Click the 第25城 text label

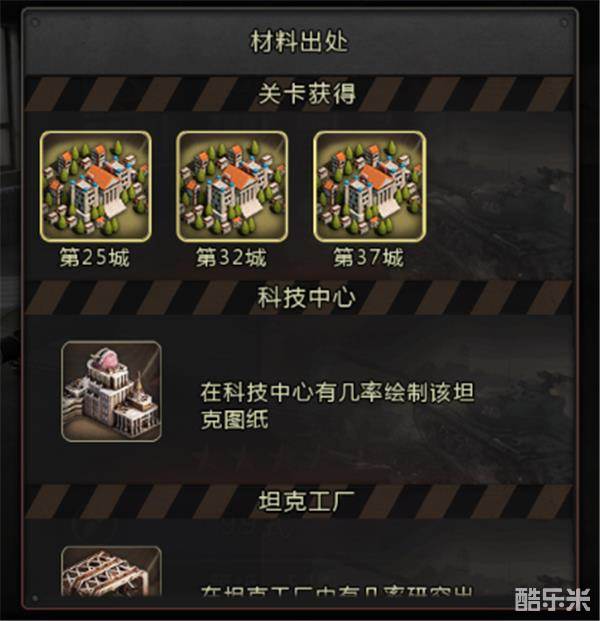click(95, 257)
